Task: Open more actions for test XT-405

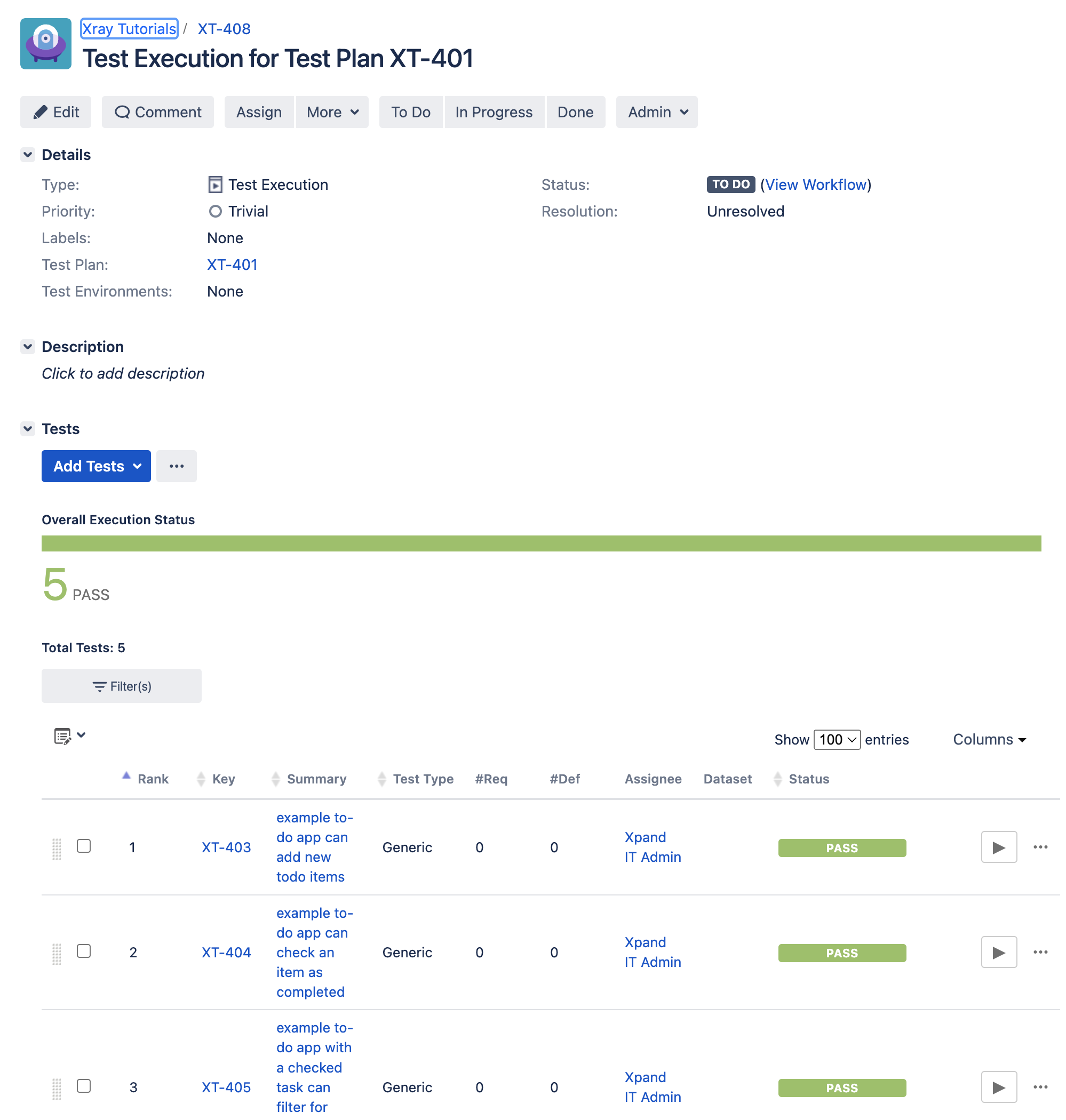Action: point(1040,1086)
